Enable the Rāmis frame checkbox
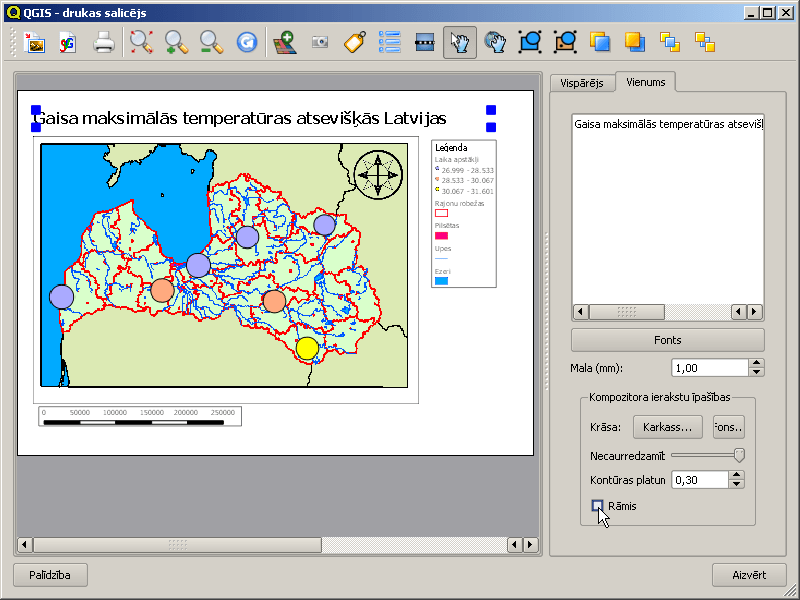 click(597, 506)
